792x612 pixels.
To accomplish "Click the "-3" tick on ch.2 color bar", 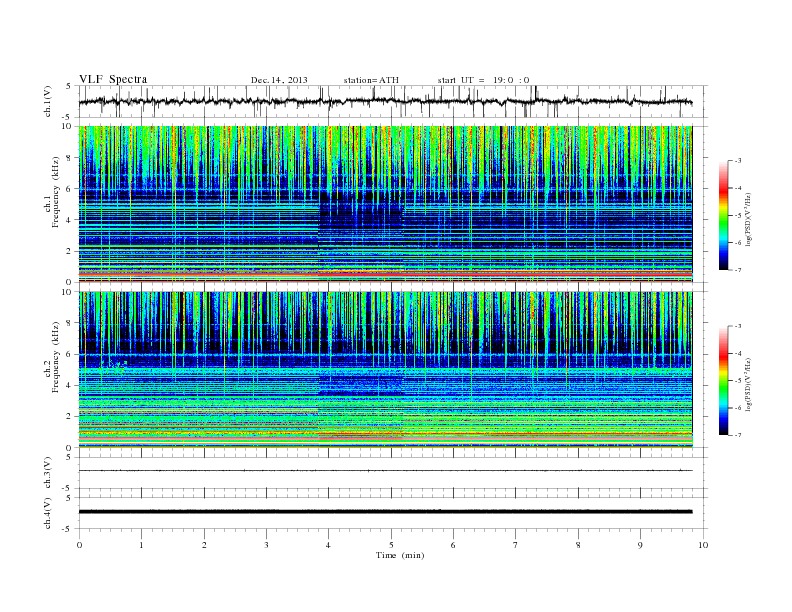I will pyautogui.click(x=737, y=326).
